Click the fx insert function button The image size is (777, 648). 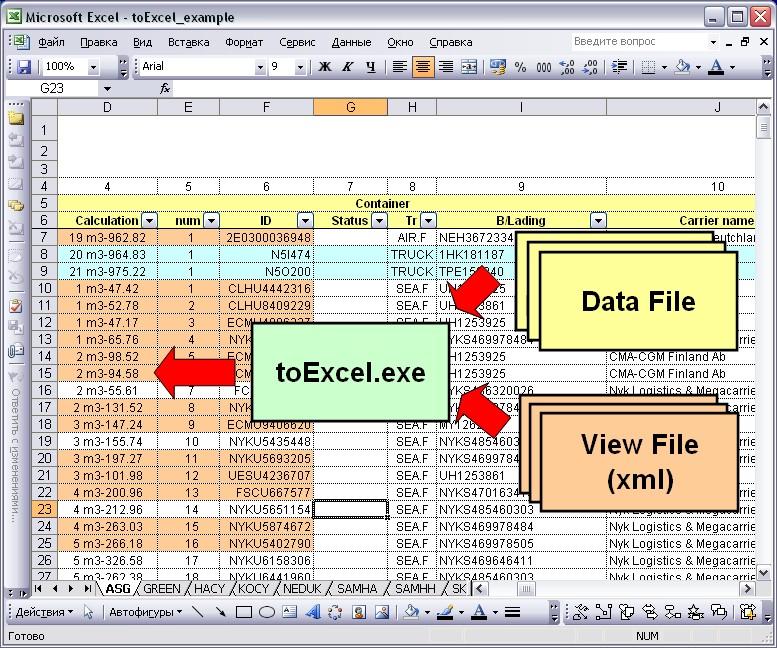pos(165,89)
